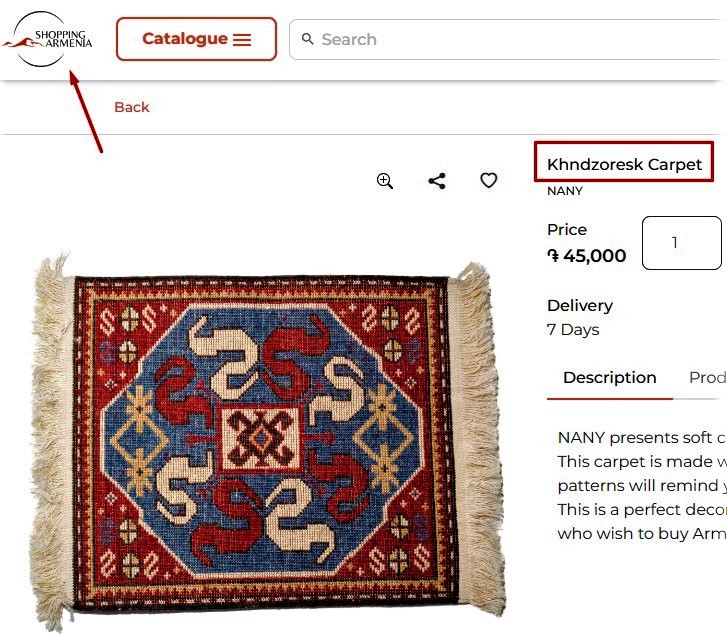Image resolution: width=727 pixels, height=636 pixels.
Task: Click the Price label
Action: click(567, 230)
